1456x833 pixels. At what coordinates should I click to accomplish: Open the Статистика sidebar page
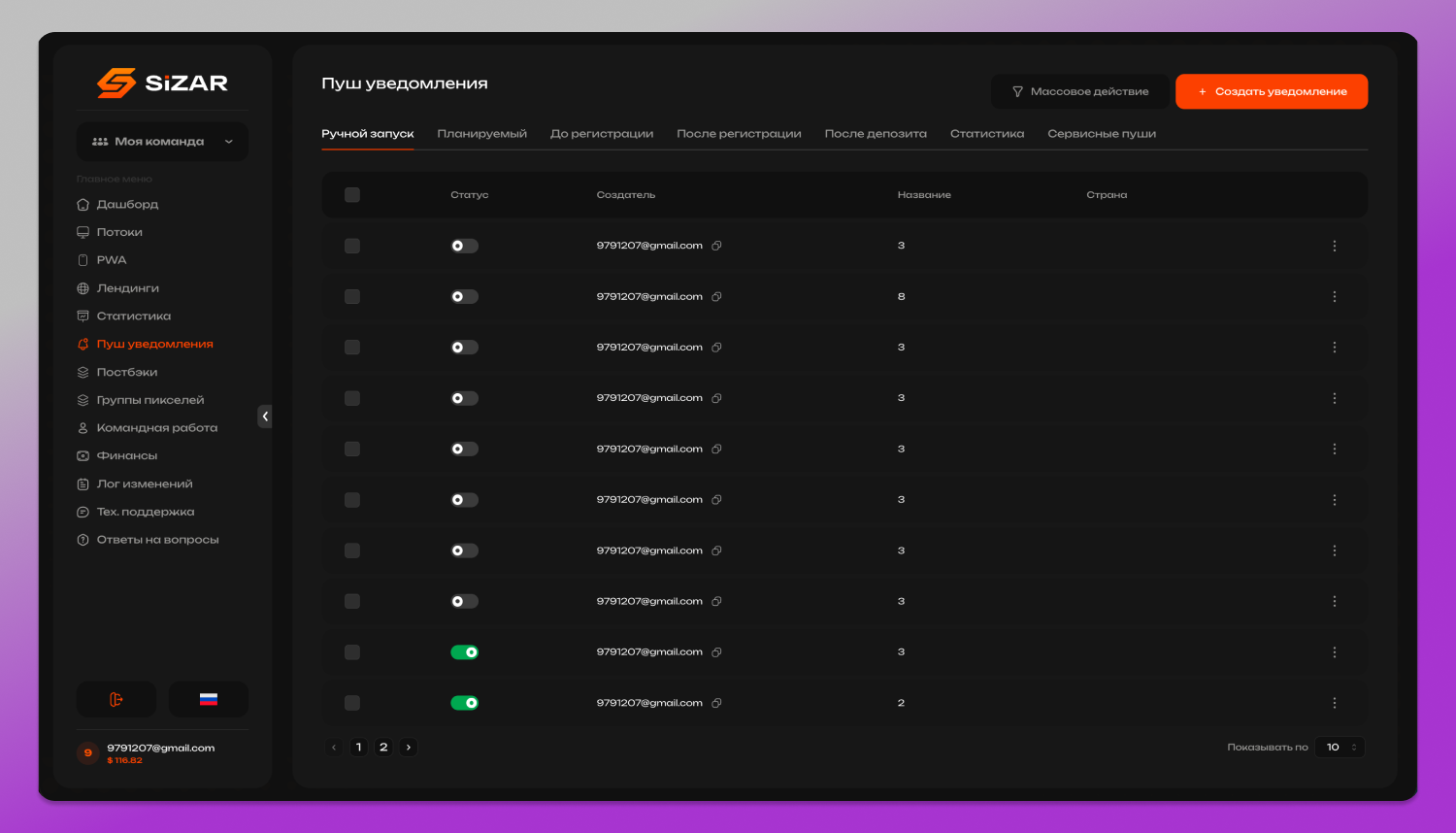pyautogui.click(x=123, y=317)
